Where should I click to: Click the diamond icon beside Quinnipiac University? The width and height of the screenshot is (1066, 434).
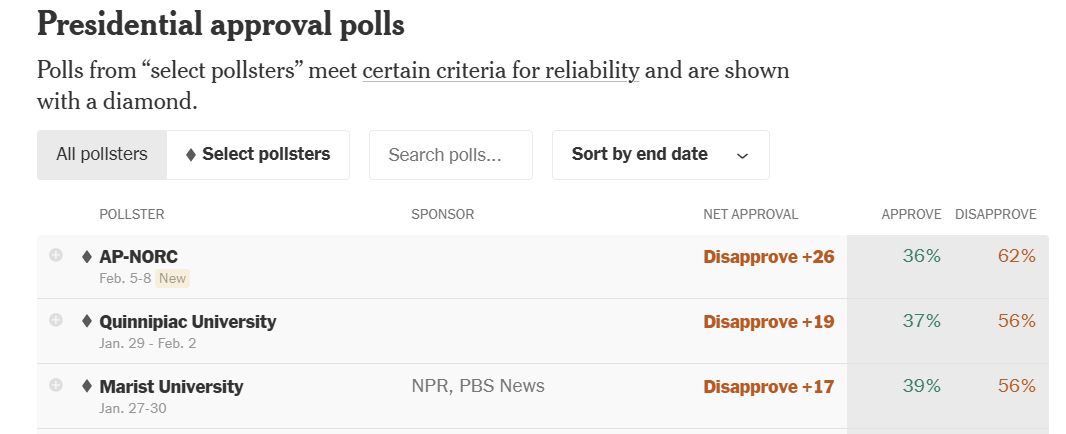coord(87,322)
